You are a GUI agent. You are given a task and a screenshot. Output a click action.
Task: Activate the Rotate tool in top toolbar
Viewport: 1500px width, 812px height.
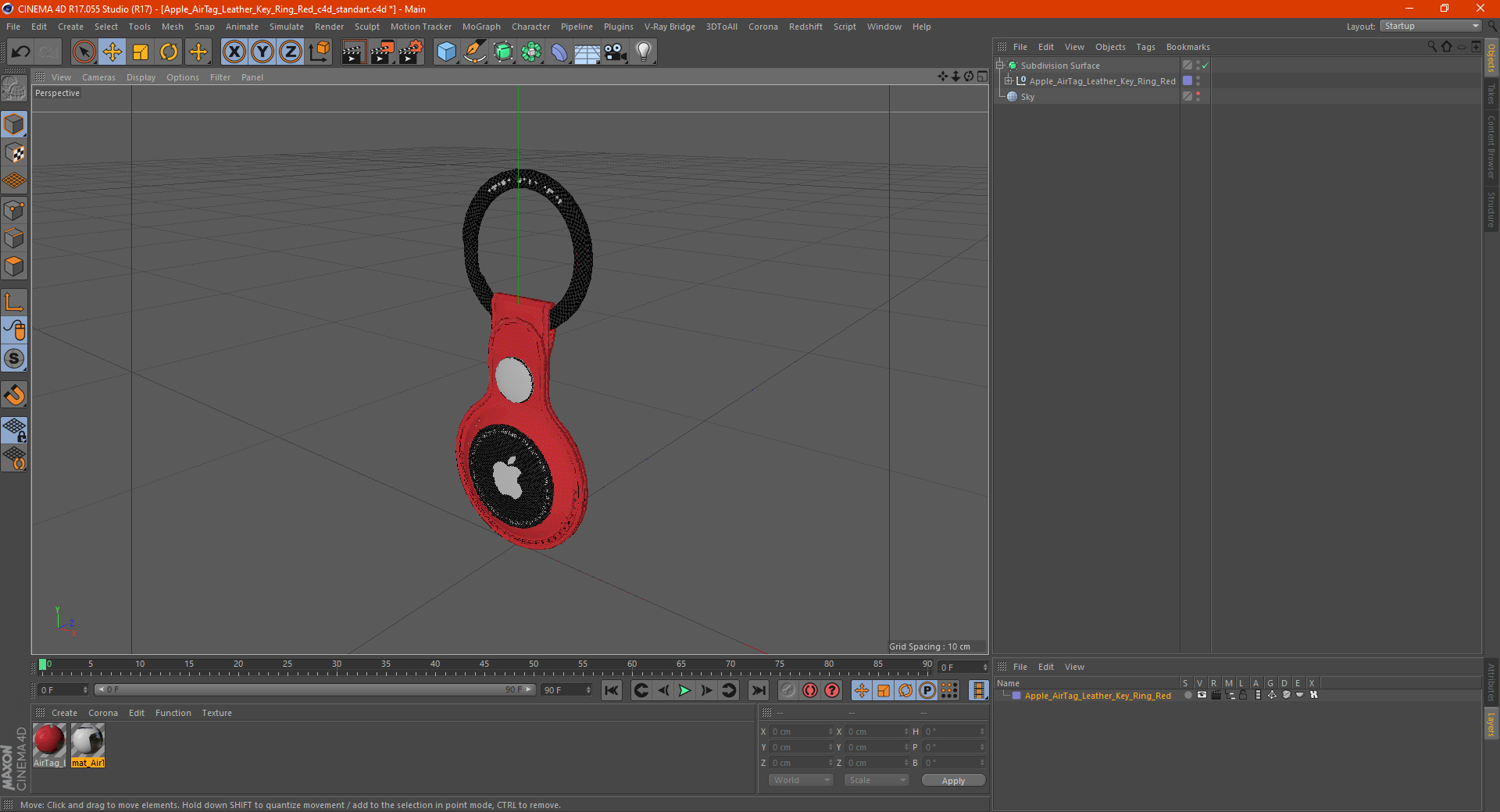[169, 52]
